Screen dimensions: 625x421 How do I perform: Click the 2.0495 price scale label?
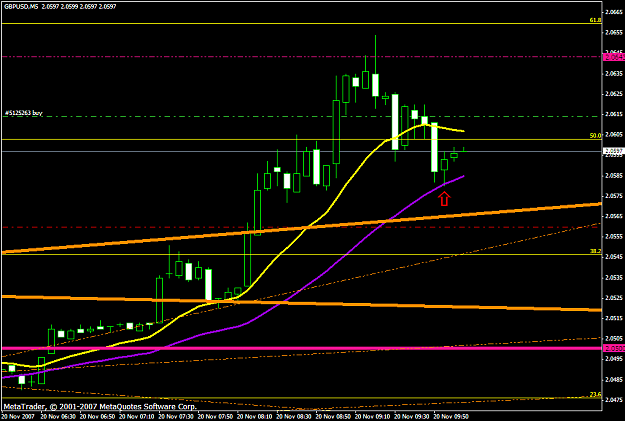pyautogui.click(x=614, y=358)
